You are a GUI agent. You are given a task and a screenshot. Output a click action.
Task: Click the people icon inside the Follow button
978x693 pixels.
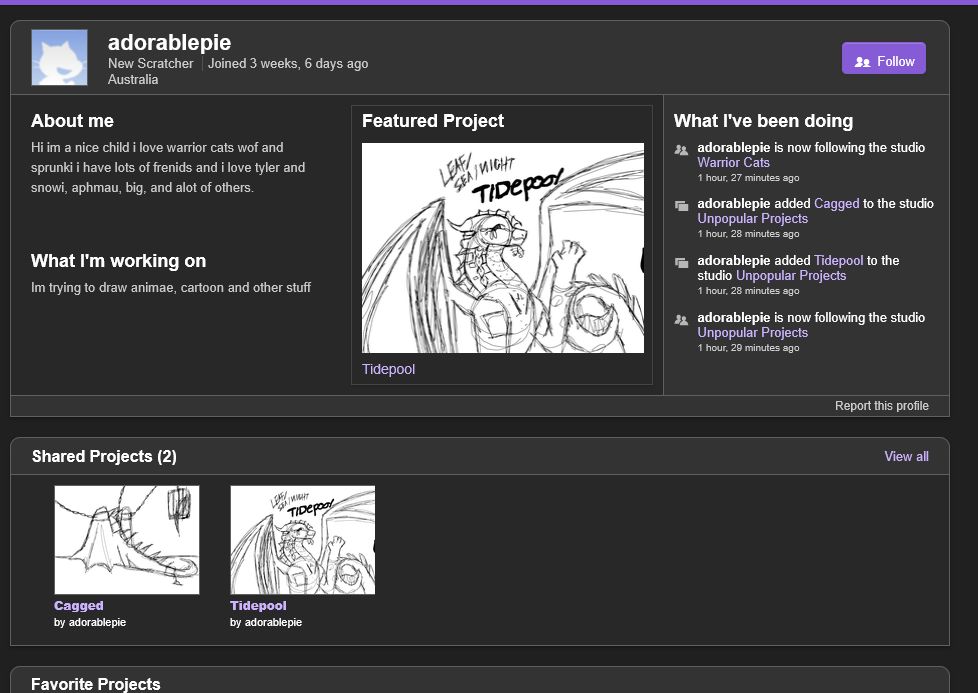(x=863, y=62)
